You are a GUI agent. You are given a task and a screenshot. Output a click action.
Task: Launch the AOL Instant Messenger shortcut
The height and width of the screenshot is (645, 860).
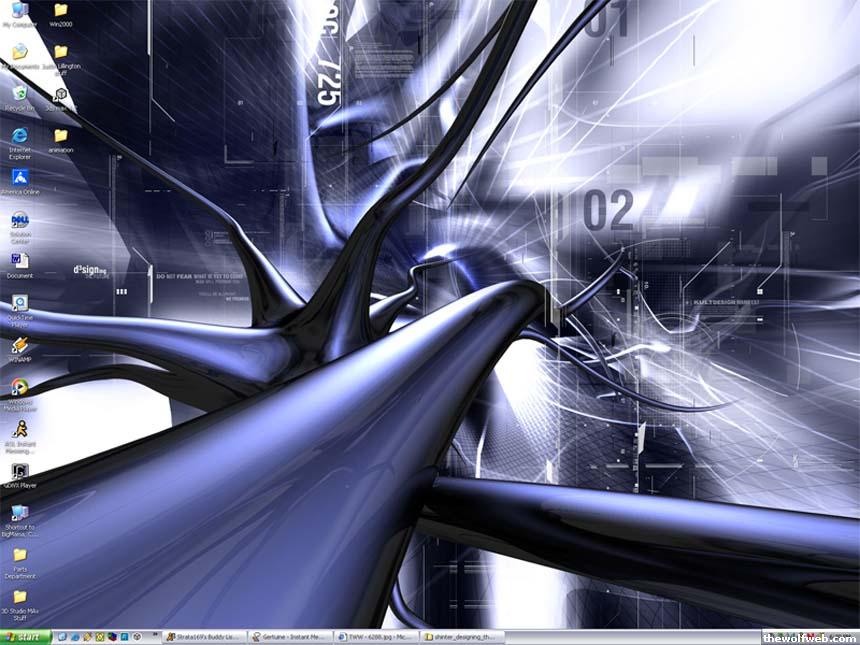19,430
